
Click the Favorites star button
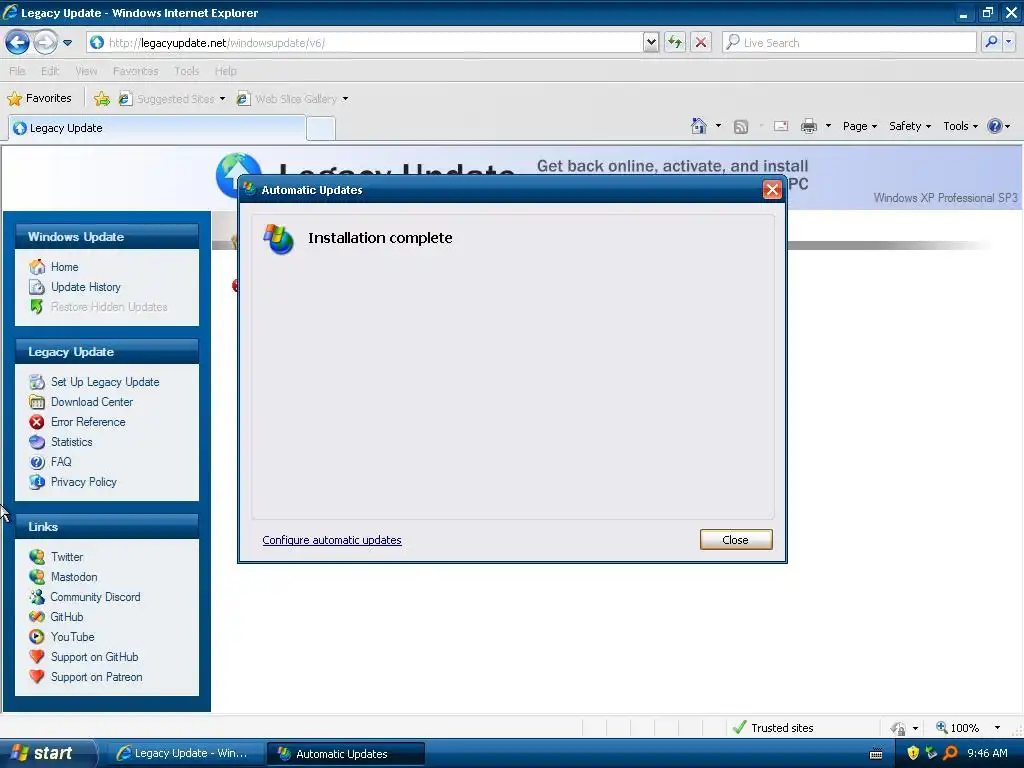39,99
